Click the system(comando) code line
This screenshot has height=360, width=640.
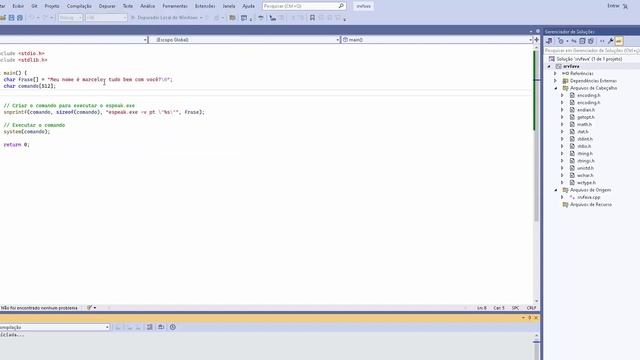pos(27,132)
